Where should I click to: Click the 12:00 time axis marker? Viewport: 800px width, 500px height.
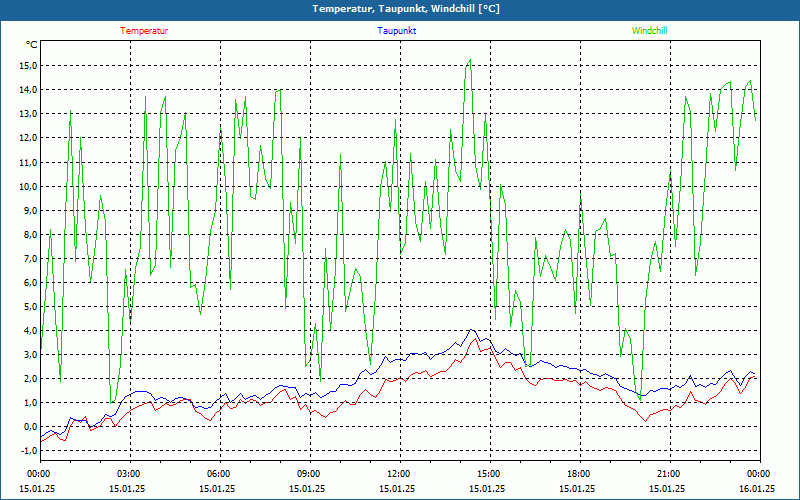pos(398,474)
